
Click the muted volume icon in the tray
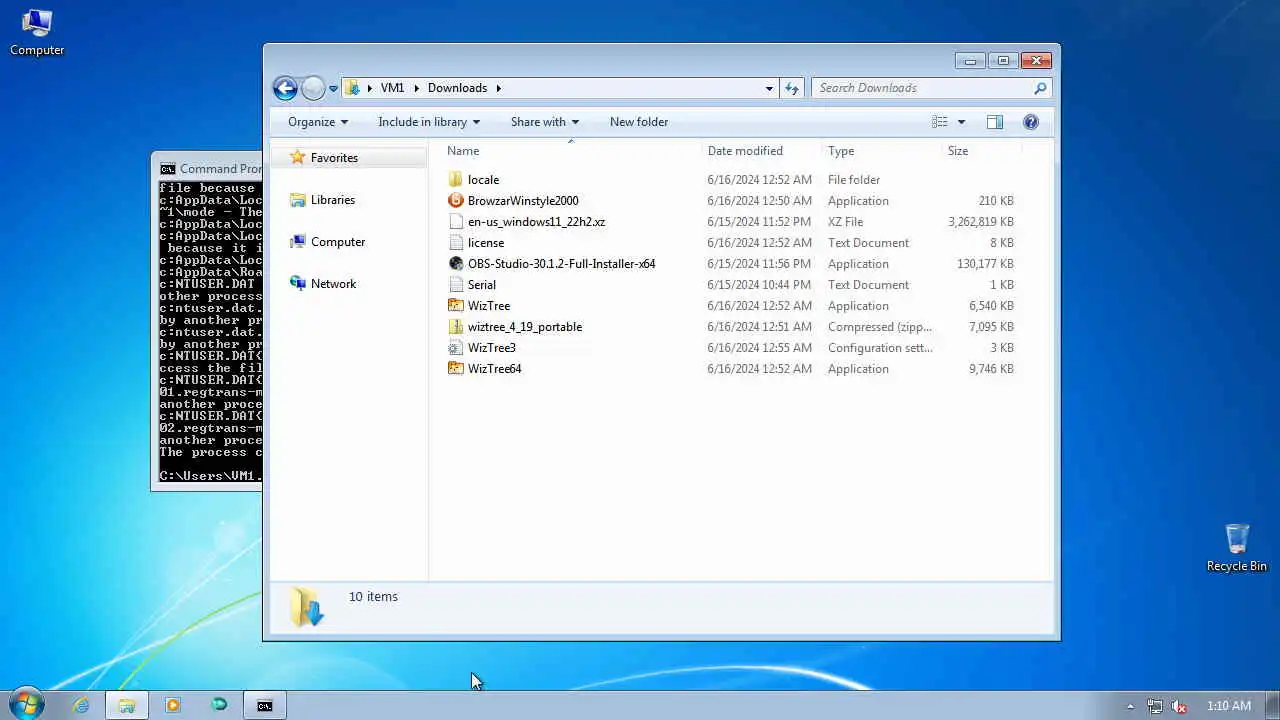(1179, 706)
